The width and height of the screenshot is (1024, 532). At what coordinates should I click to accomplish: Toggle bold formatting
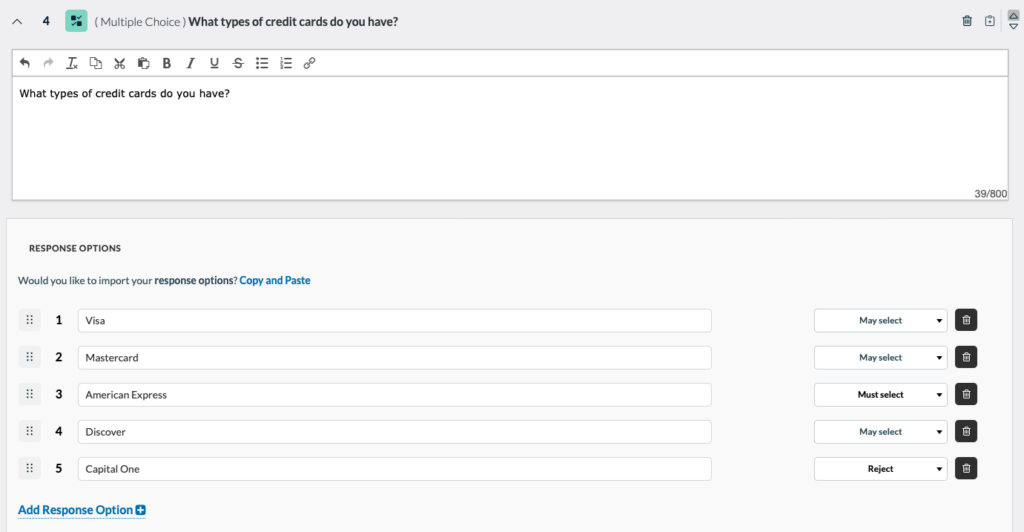tap(167, 63)
